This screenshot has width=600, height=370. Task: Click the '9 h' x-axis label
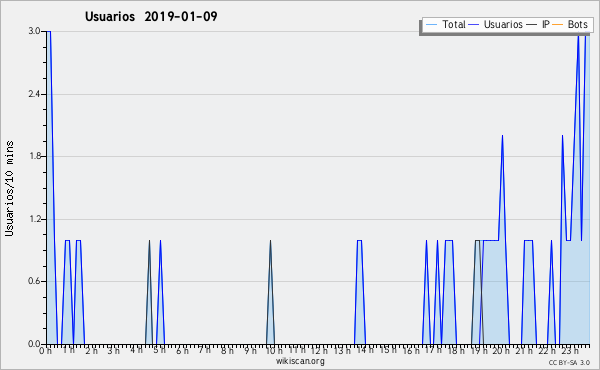(250, 351)
